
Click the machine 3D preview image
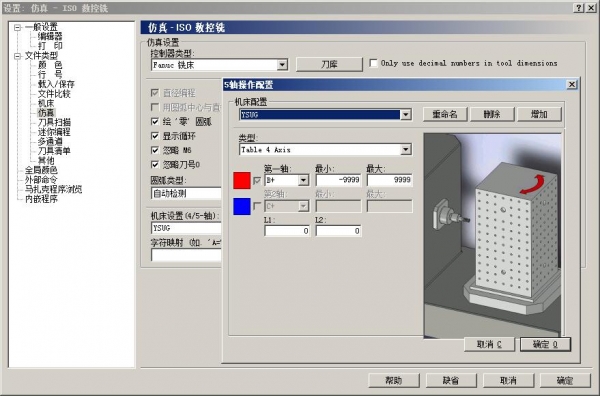492,235
